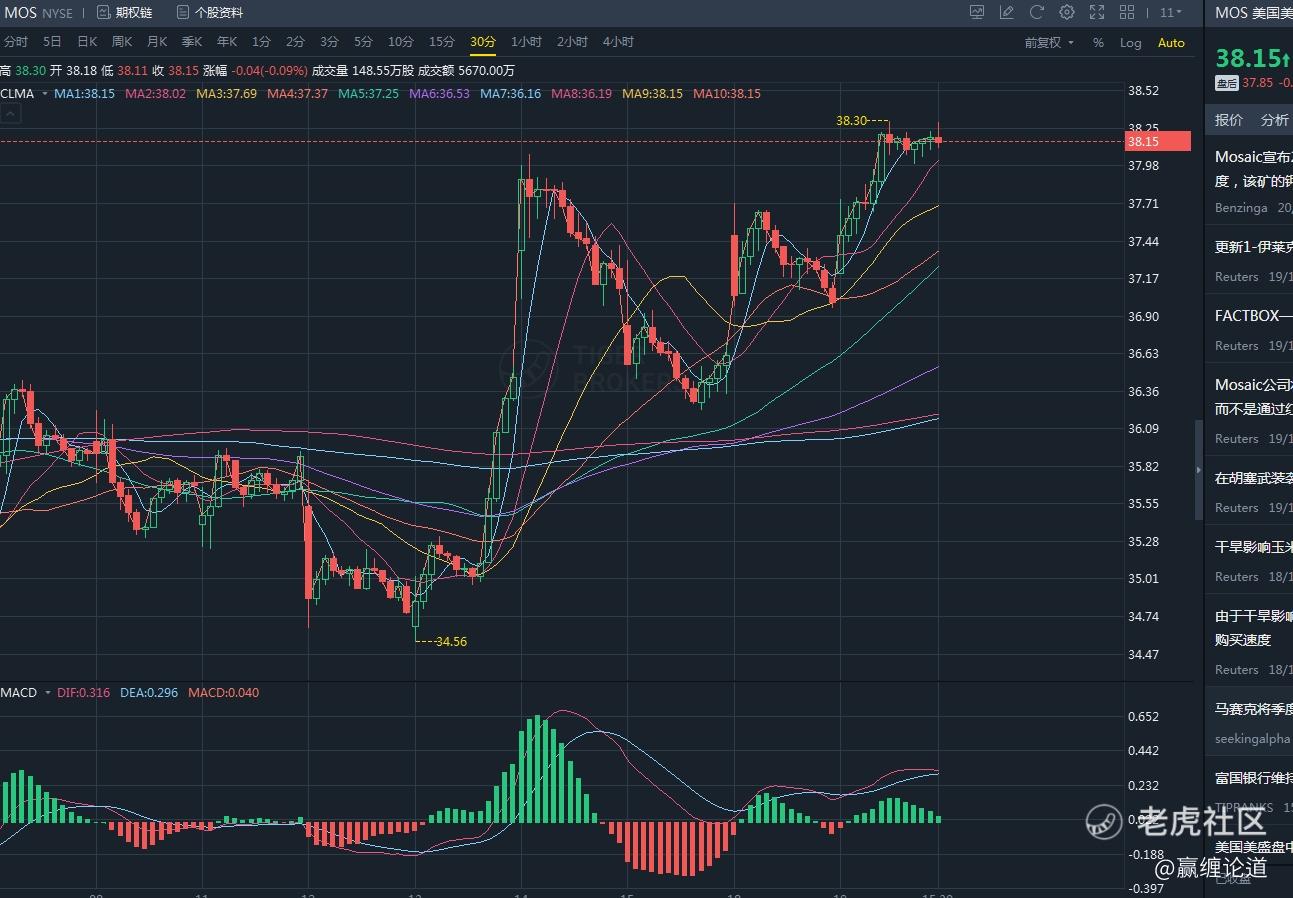This screenshot has height=898, width=1293.
Task: Open the 报价 quotes tab
Action: [1229, 120]
